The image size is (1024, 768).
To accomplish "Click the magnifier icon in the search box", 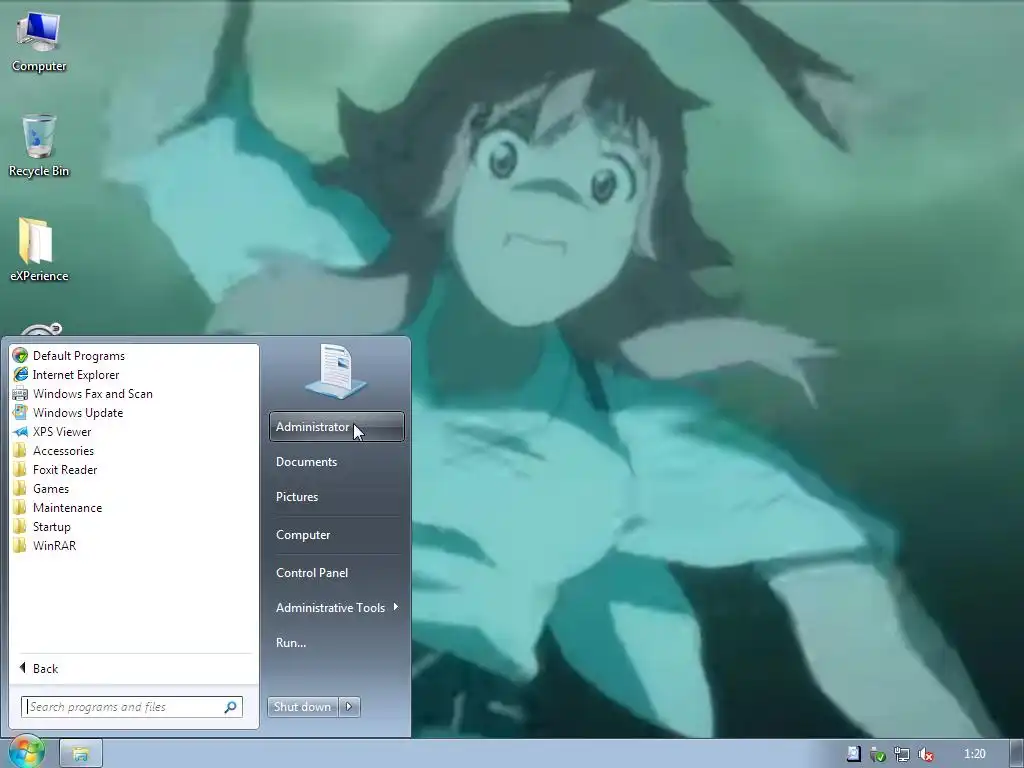I will tap(231, 707).
